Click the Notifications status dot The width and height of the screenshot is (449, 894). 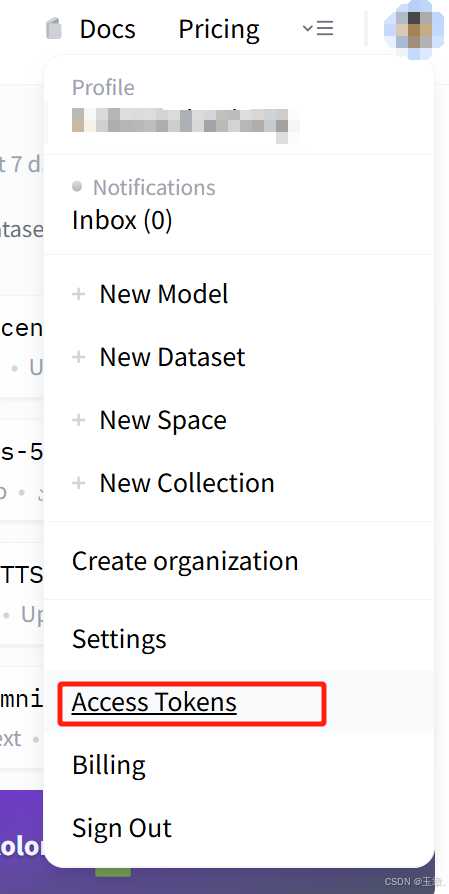(77, 186)
